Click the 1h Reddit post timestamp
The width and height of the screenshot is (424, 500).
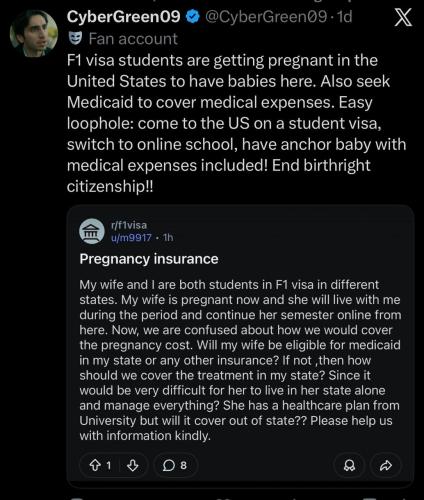pyautogui.click(x=168, y=237)
